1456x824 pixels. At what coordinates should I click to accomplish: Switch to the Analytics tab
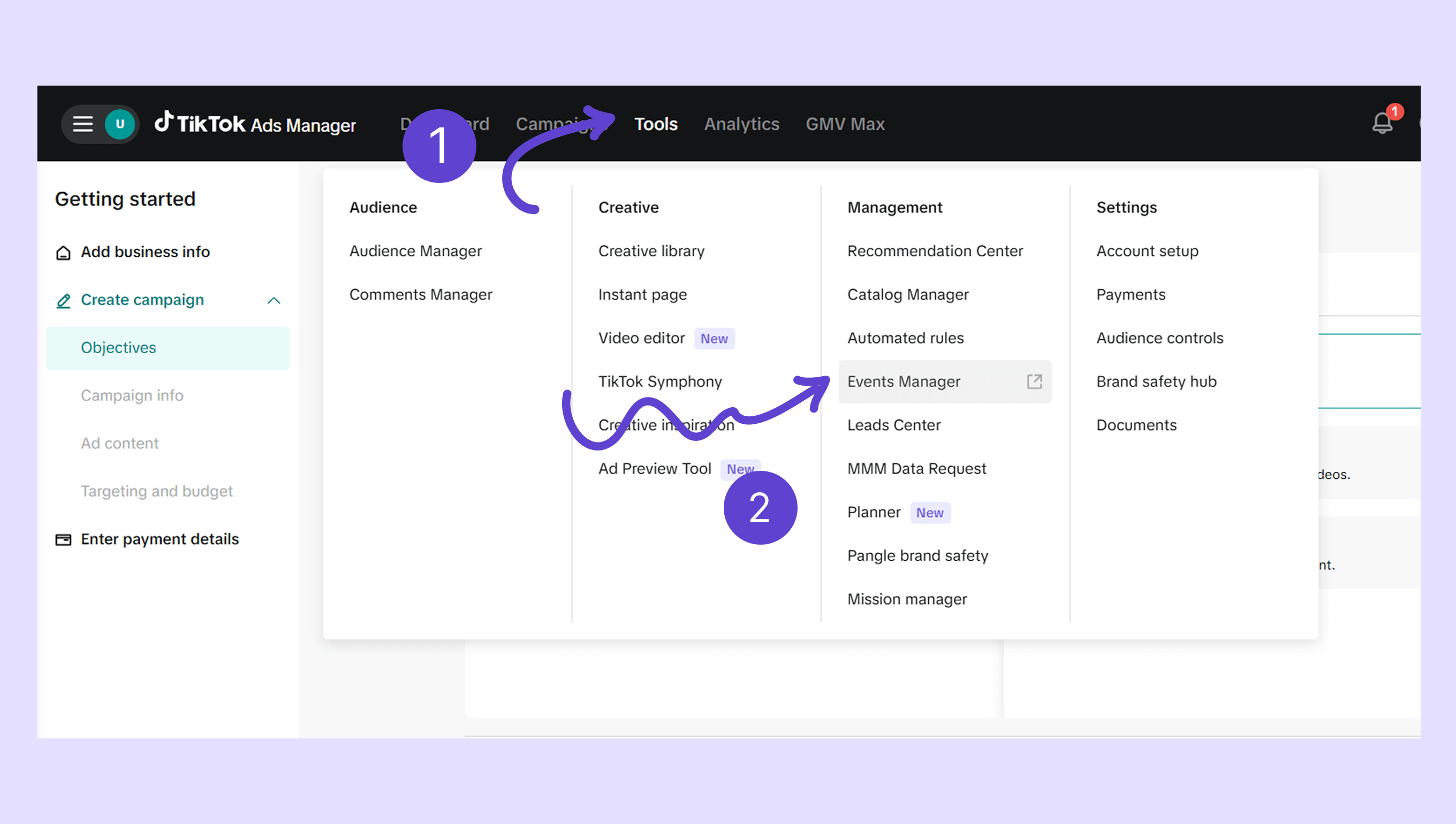[741, 124]
